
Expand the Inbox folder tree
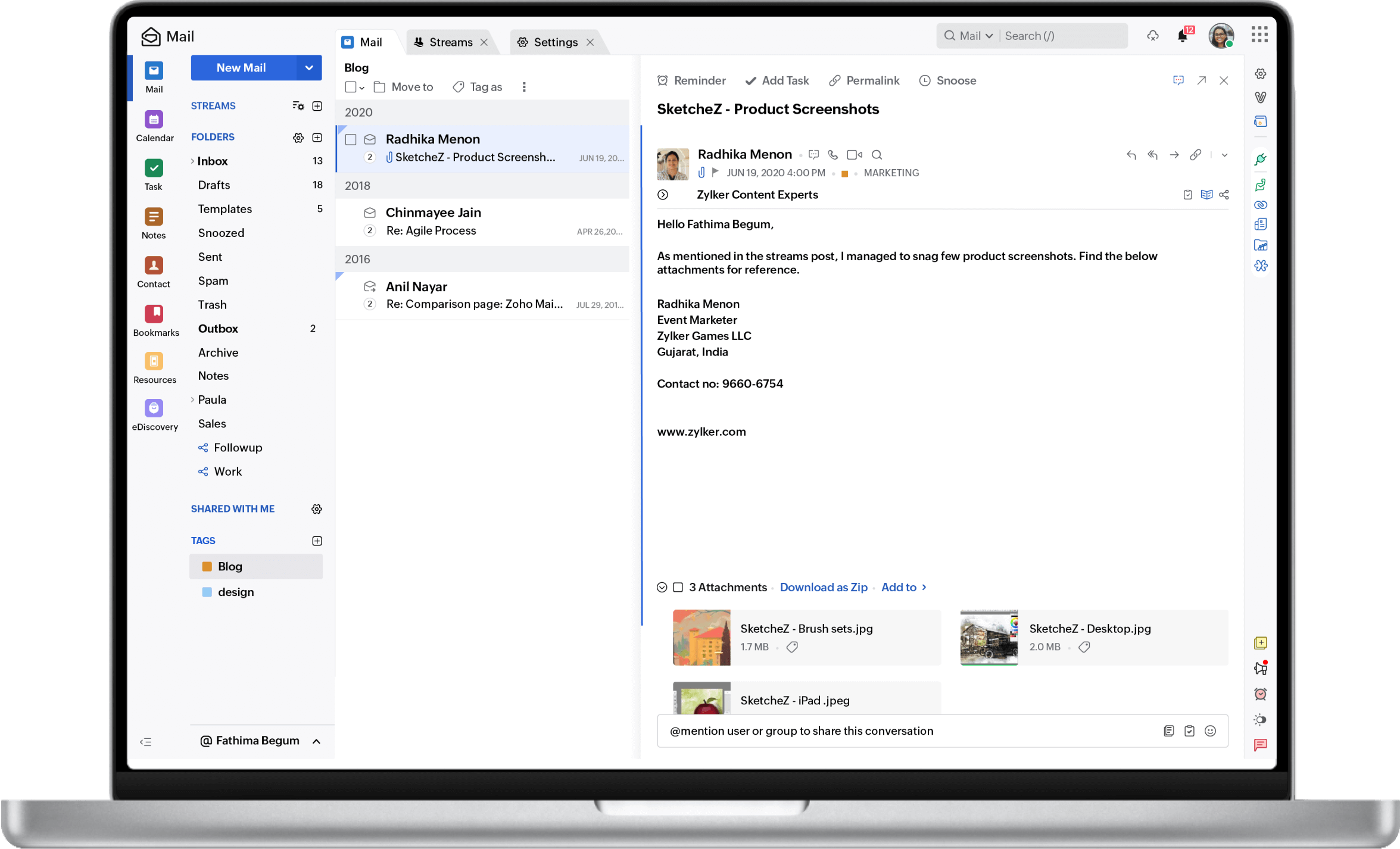(192, 161)
